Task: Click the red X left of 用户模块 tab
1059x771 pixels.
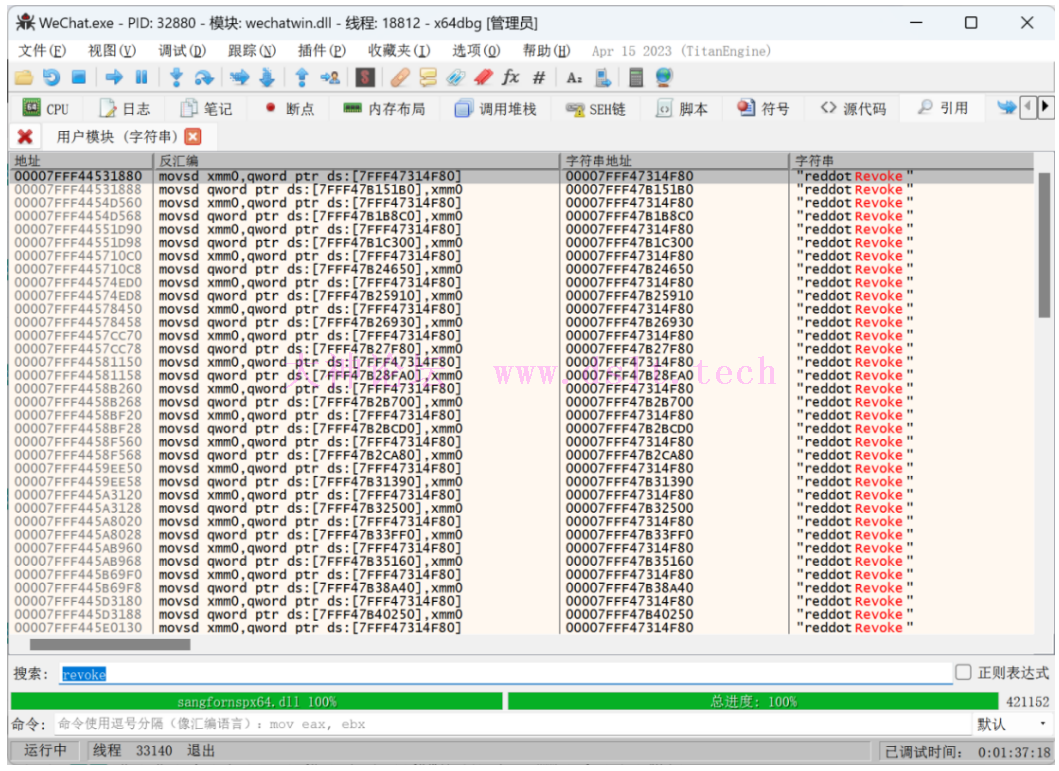Action: [25, 137]
